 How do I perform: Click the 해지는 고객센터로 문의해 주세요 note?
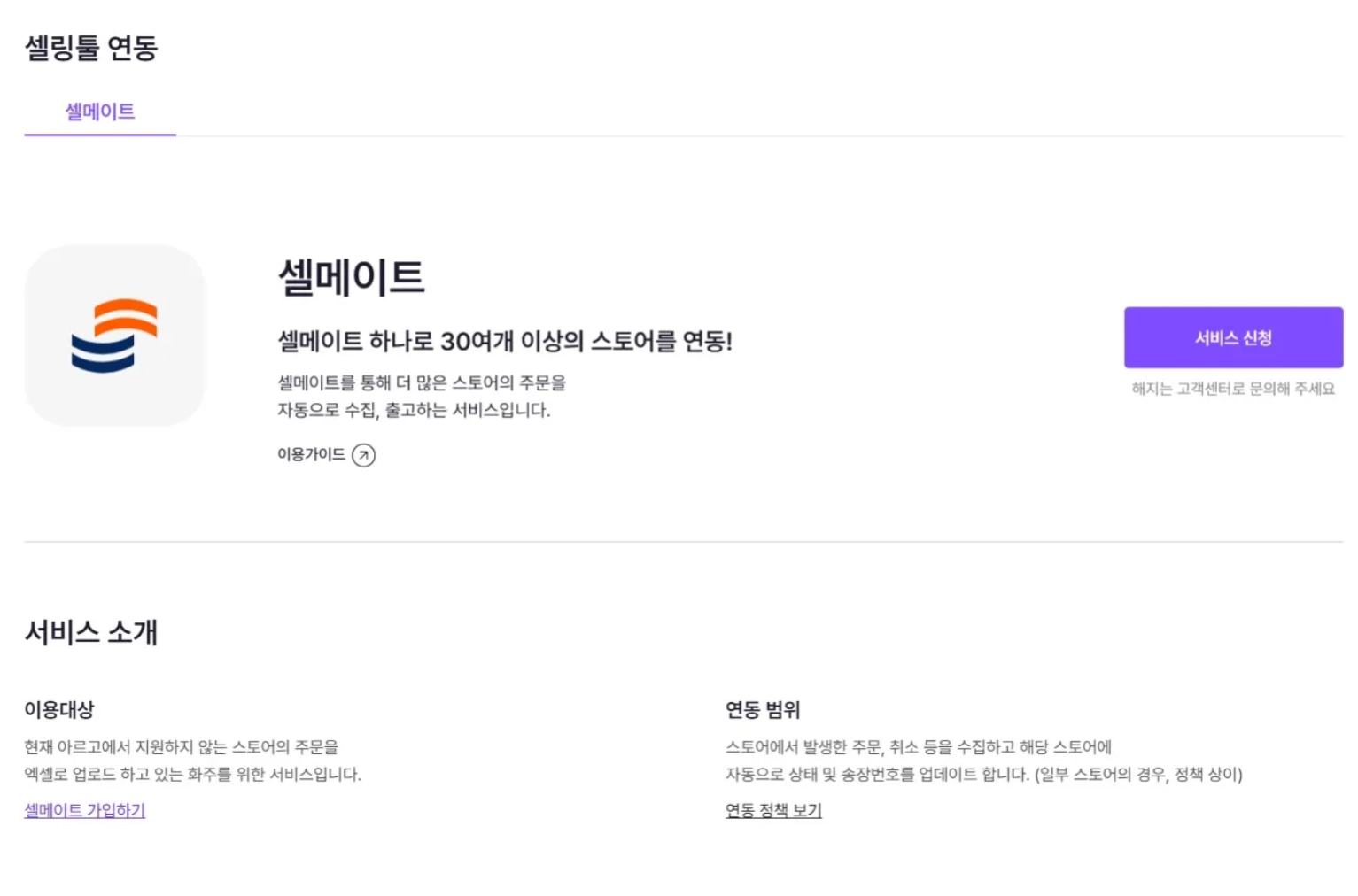[1233, 389]
